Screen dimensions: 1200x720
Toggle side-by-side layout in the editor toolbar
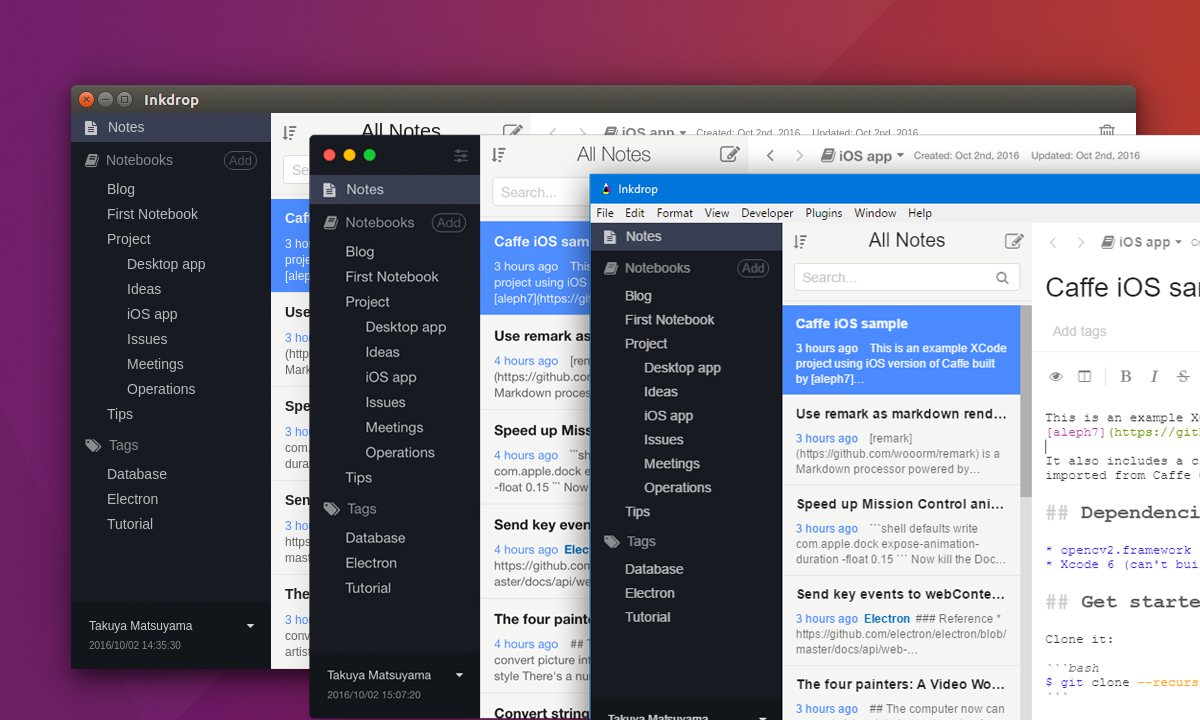point(1085,377)
